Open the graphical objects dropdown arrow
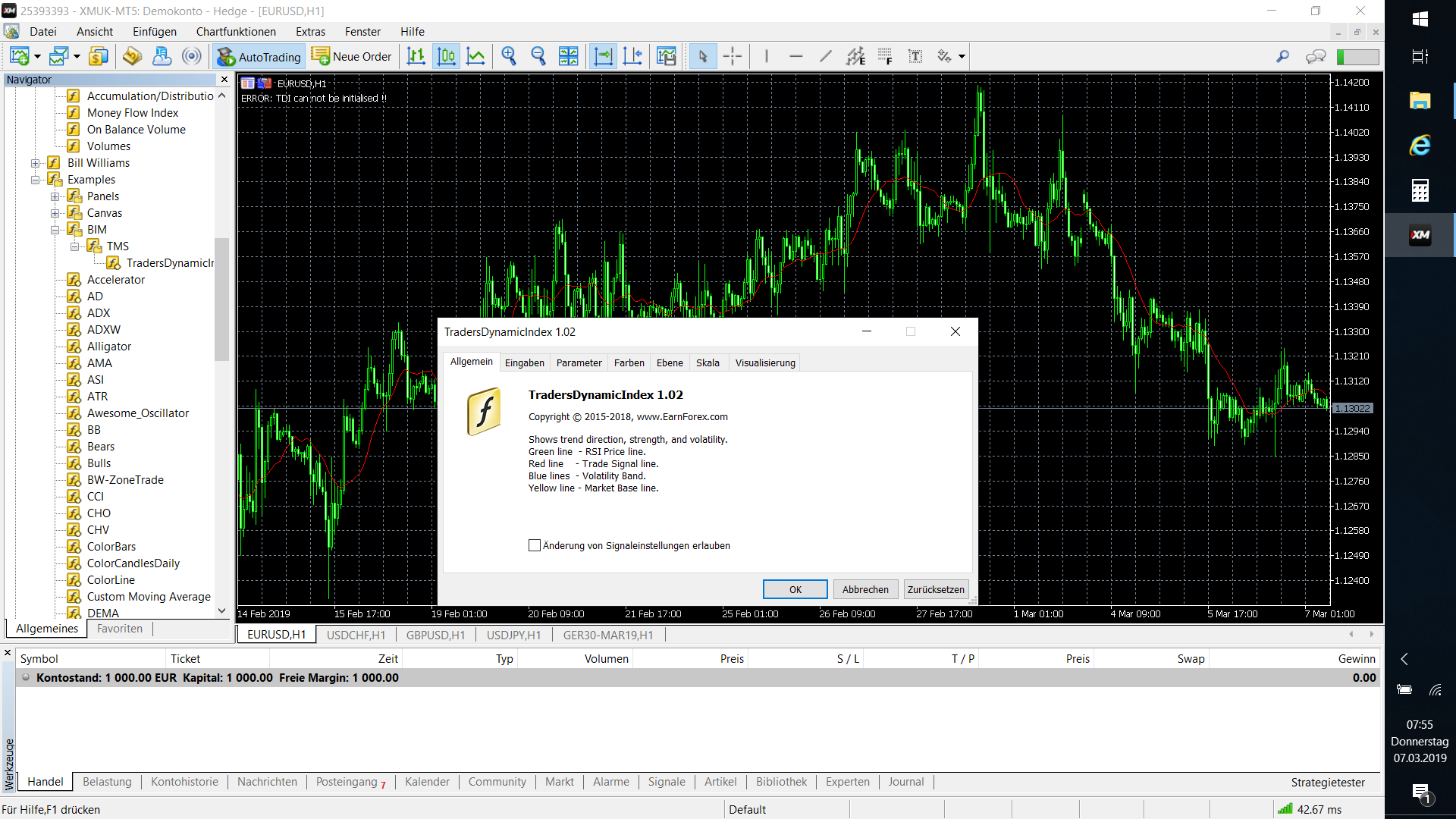Image resolution: width=1456 pixels, height=819 pixels. tap(962, 56)
